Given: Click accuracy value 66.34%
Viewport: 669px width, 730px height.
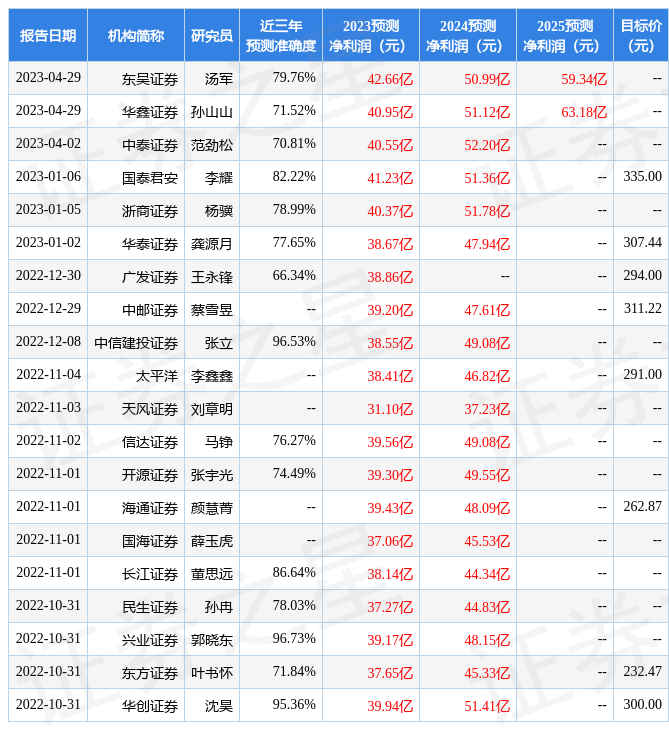Looking at the screenshot, I should [294, 276].
